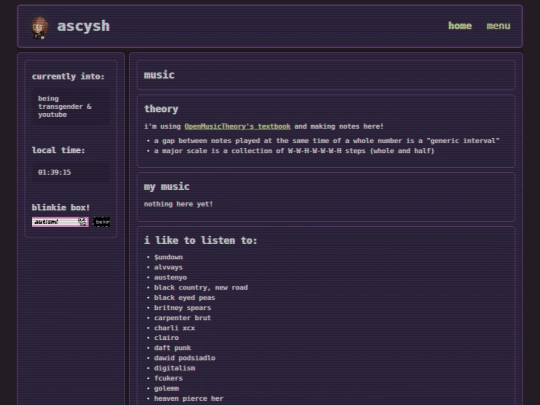Click 'fcukers' list item
Image resolution: width=540 pixels, height=405 pixels.
[168, 378]
